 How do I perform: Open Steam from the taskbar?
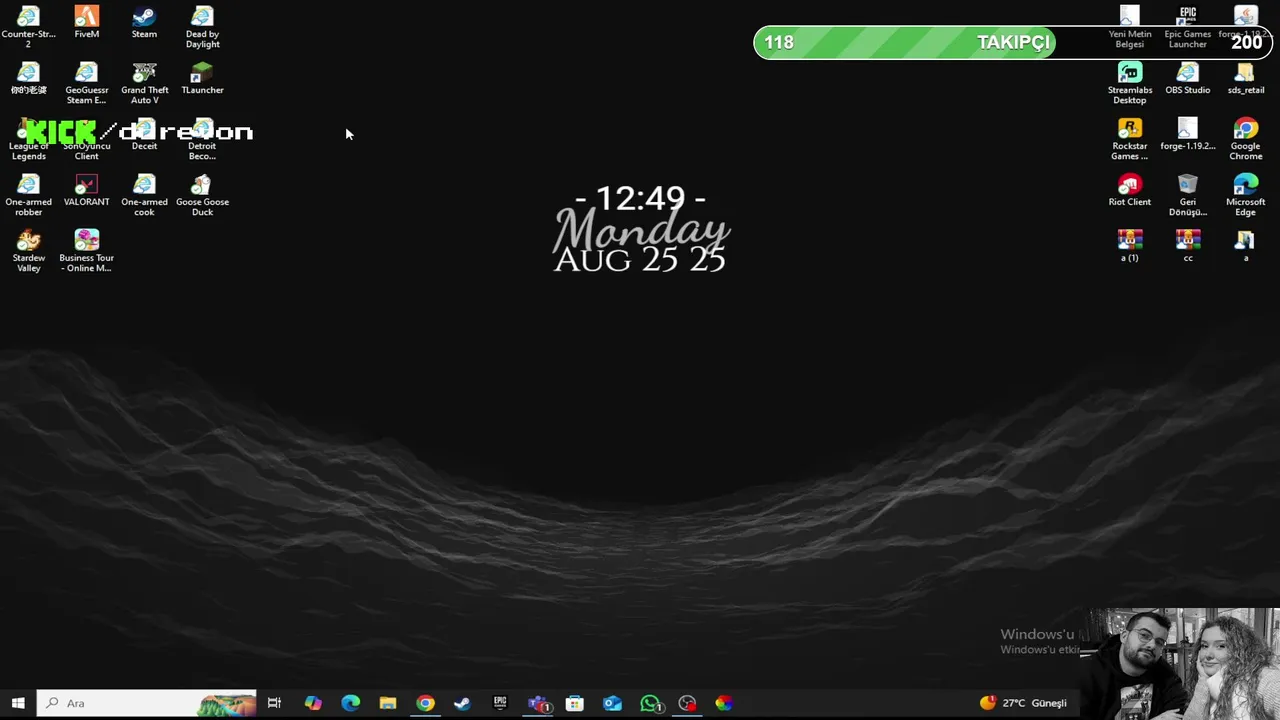tap(462, 703)
